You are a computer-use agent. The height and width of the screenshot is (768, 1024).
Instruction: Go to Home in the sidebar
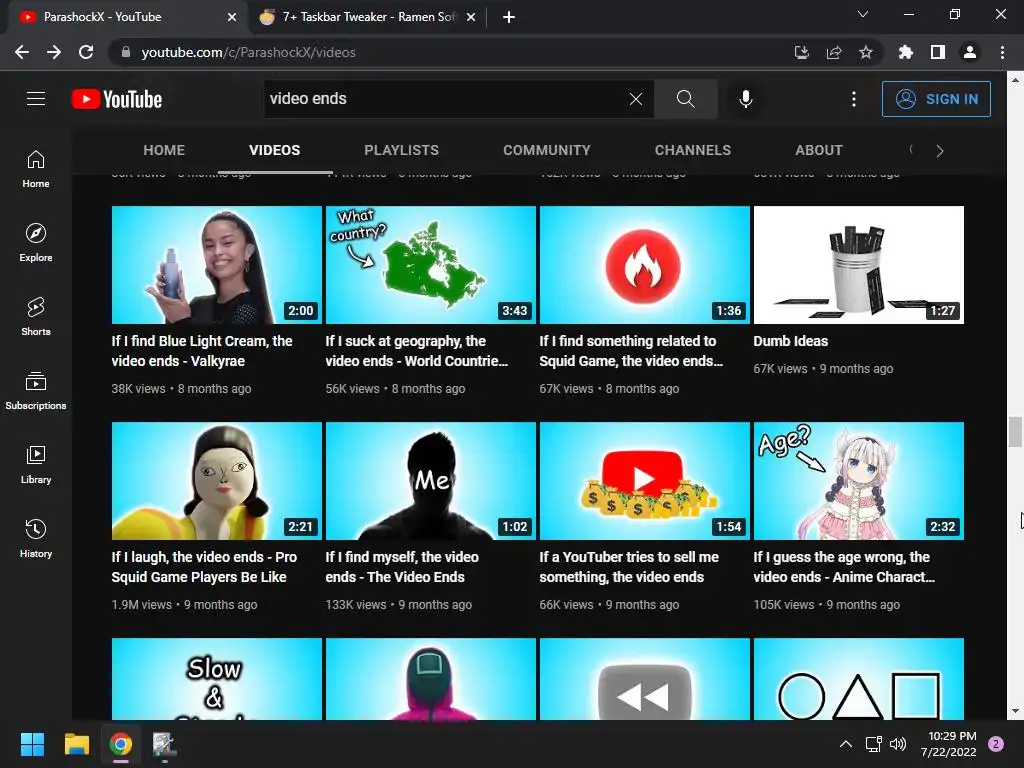click(x=36, y=168)
